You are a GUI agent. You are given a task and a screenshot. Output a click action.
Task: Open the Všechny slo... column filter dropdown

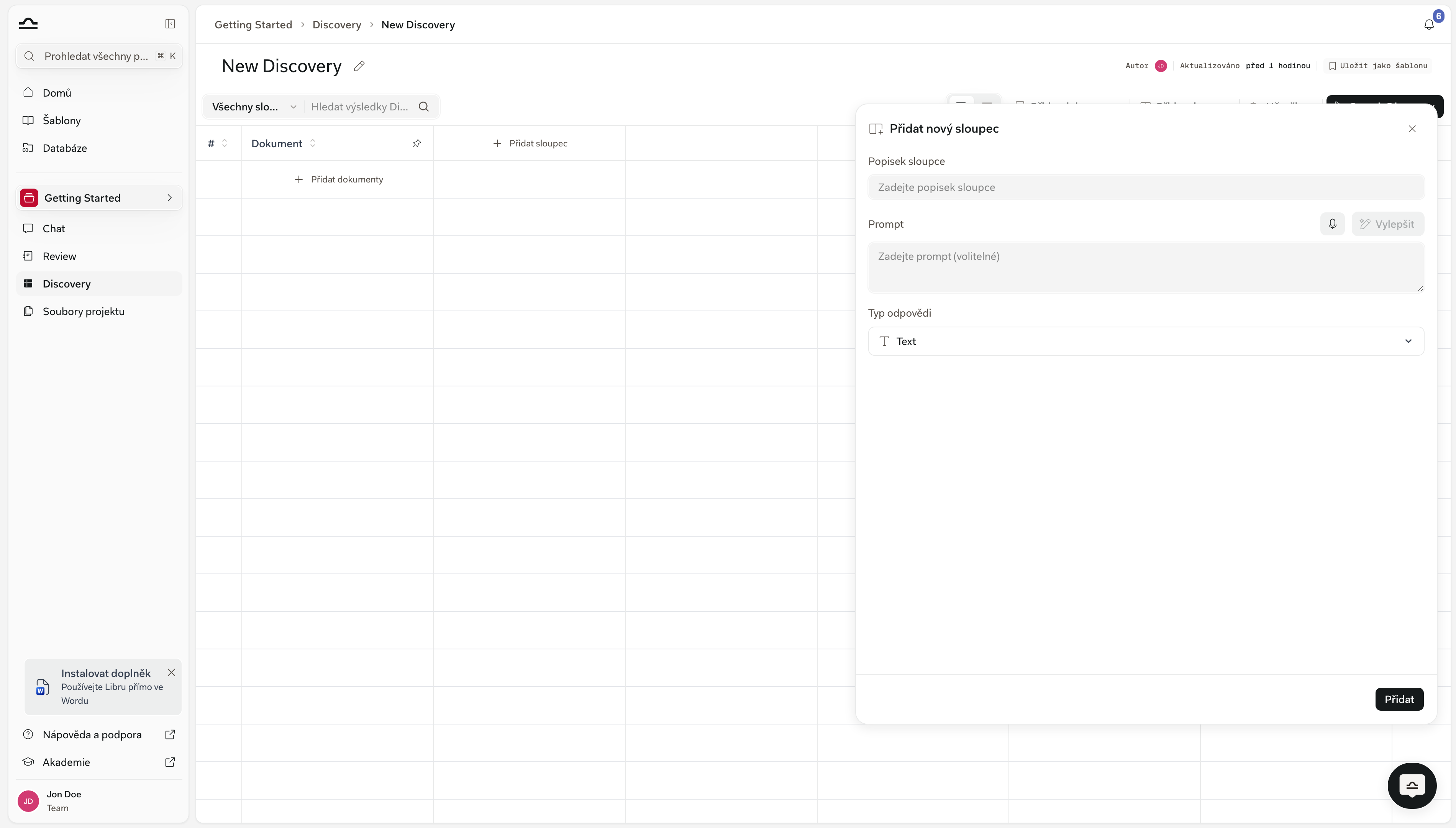click(254, 106)
